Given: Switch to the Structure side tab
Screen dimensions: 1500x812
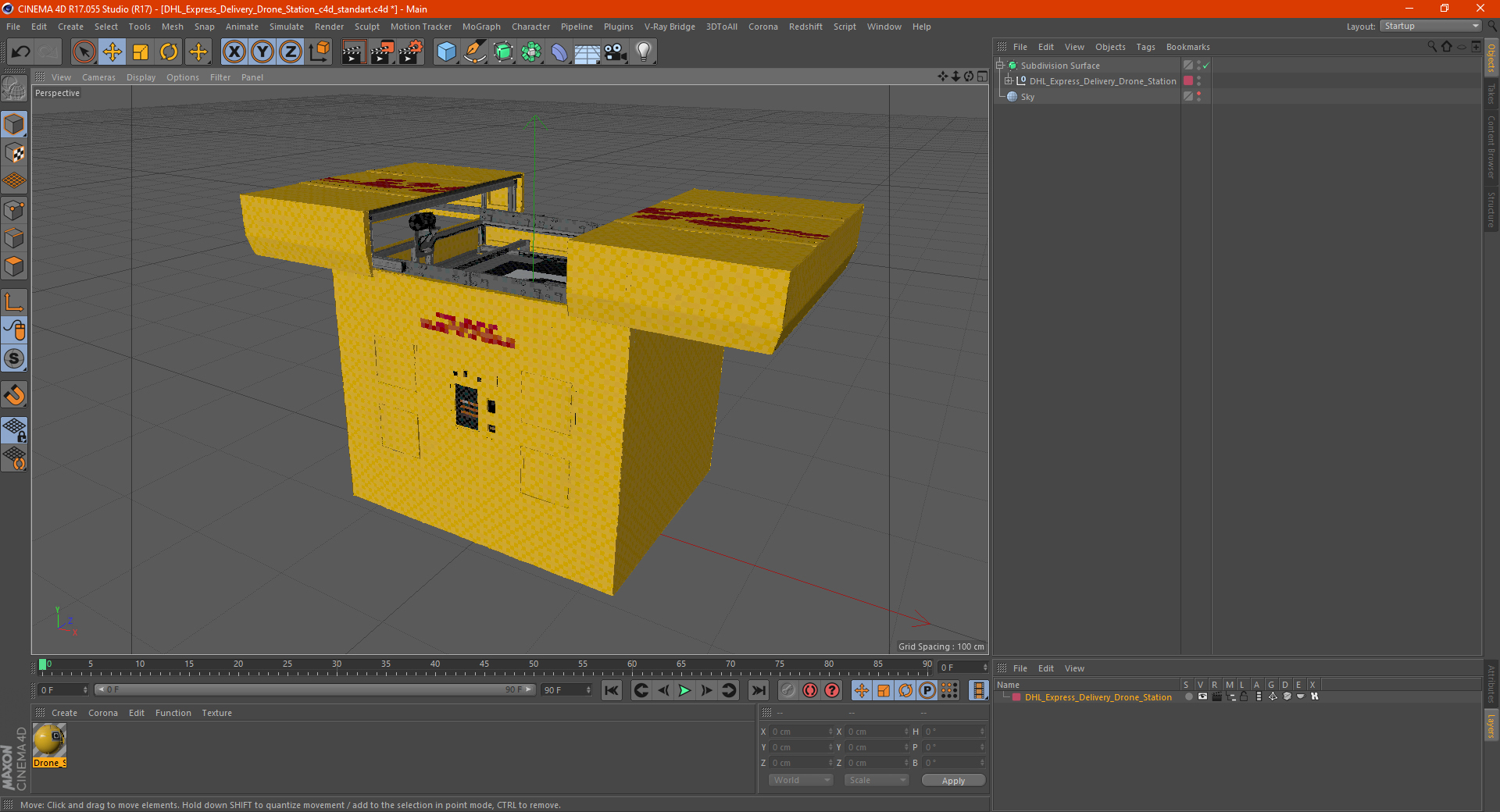Looking at the screenshot, I should [1491, 209].
